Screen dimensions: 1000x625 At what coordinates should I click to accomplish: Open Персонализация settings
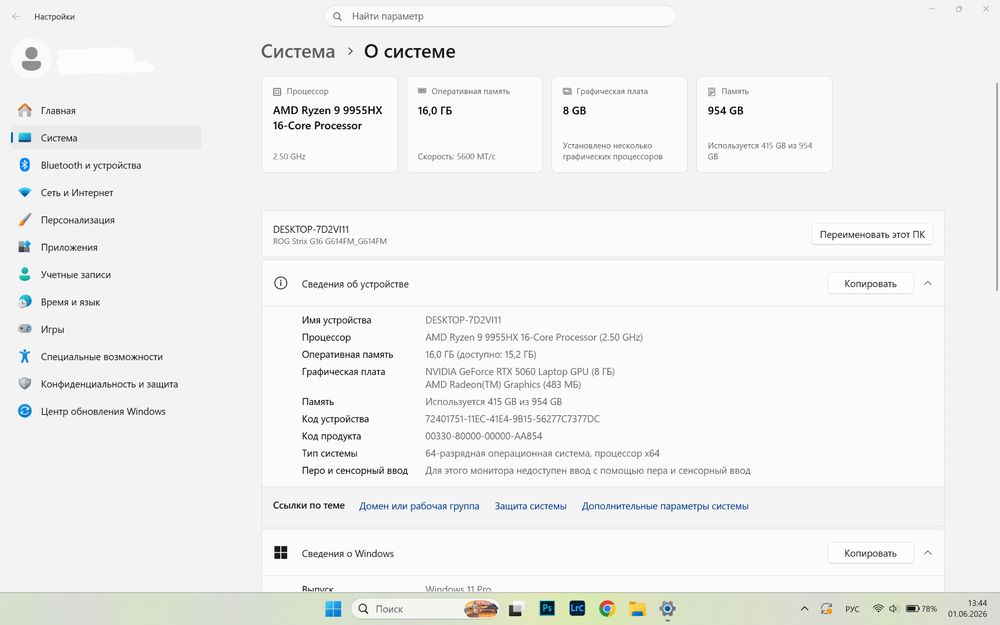107,220
